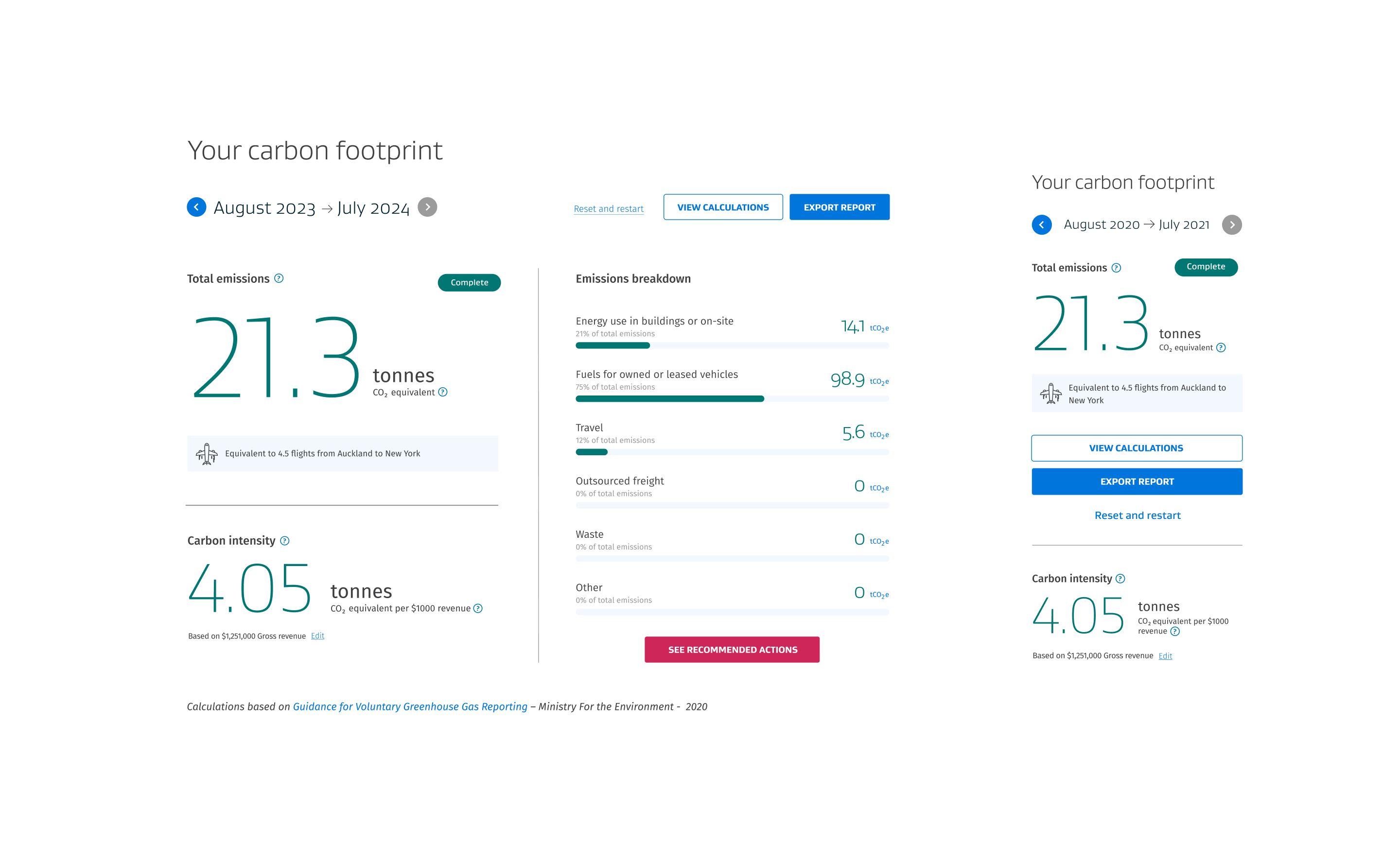Click EXPORT REPORT button in desktop header
Screen dimensions: 1400x842
pos(840,207)
